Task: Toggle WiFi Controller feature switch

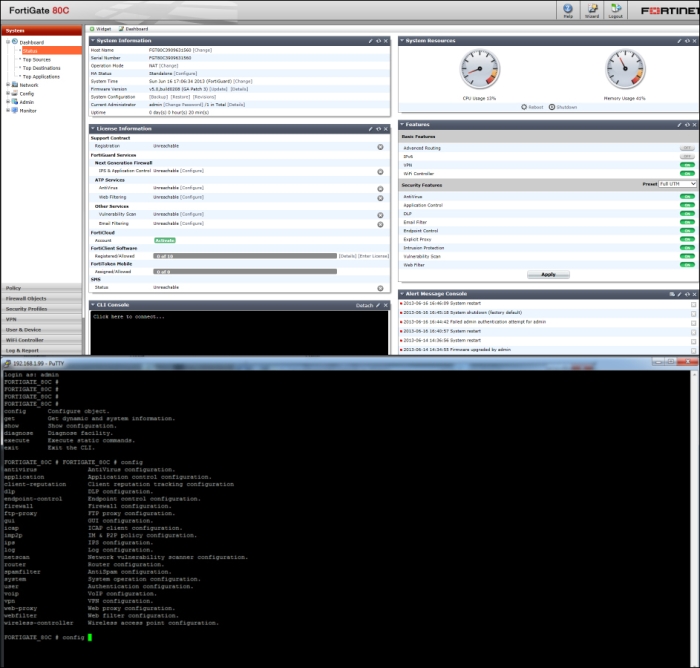Action: tap(687, 173)
